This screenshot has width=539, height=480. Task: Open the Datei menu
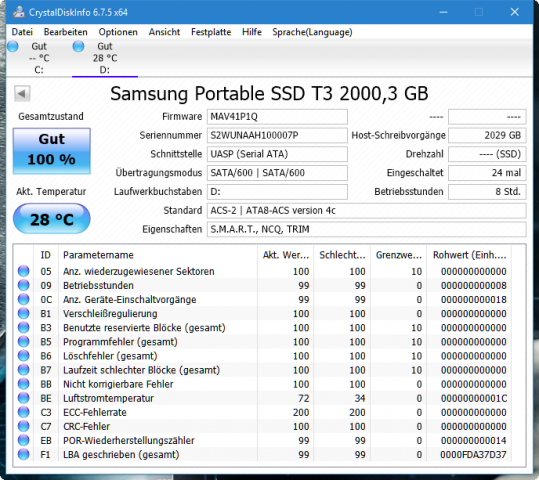point(22,32)
